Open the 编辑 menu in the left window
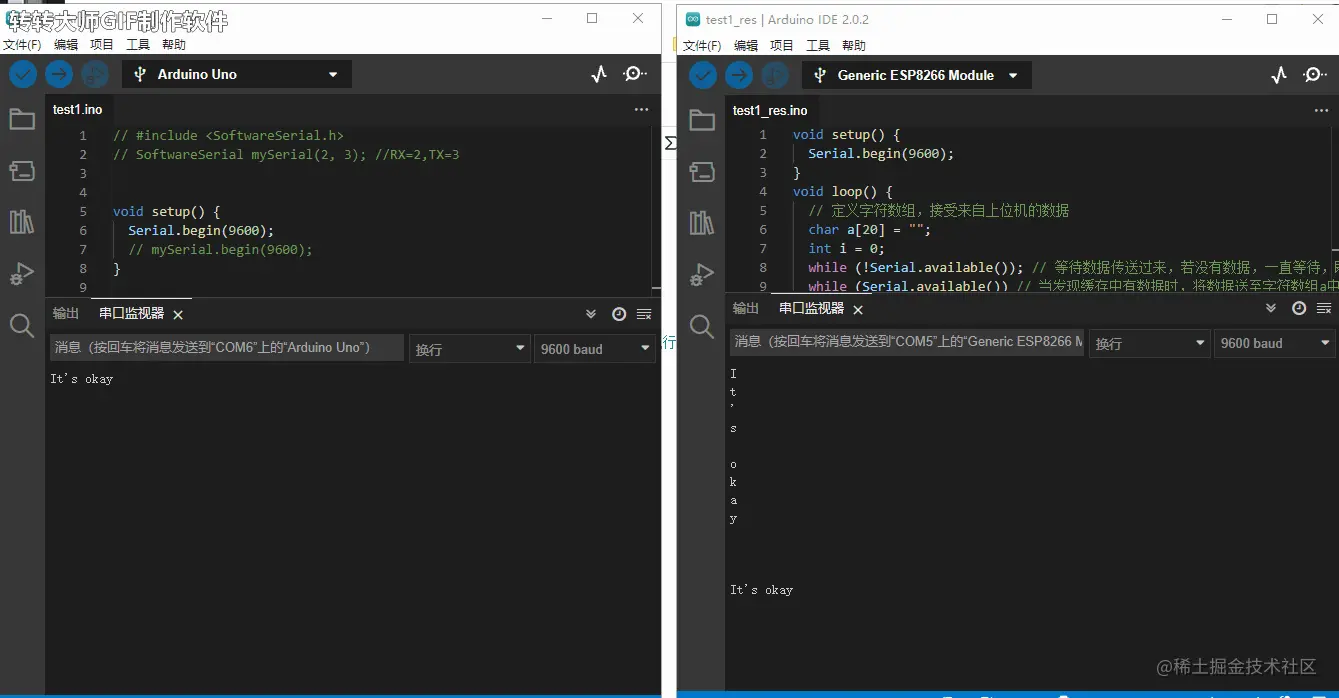This screenshot has width=1339, height=698. pos(66,44)
